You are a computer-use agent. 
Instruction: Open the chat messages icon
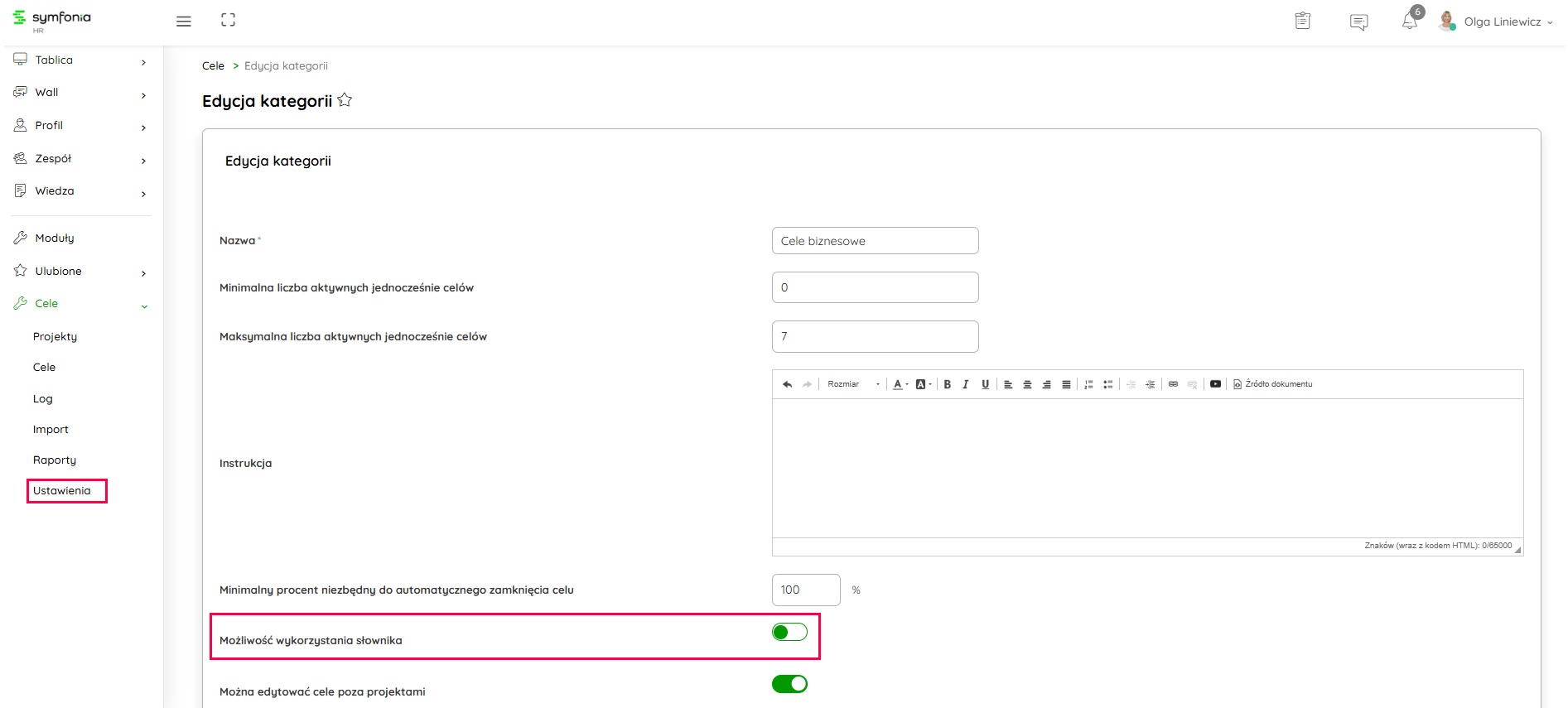1358,22
